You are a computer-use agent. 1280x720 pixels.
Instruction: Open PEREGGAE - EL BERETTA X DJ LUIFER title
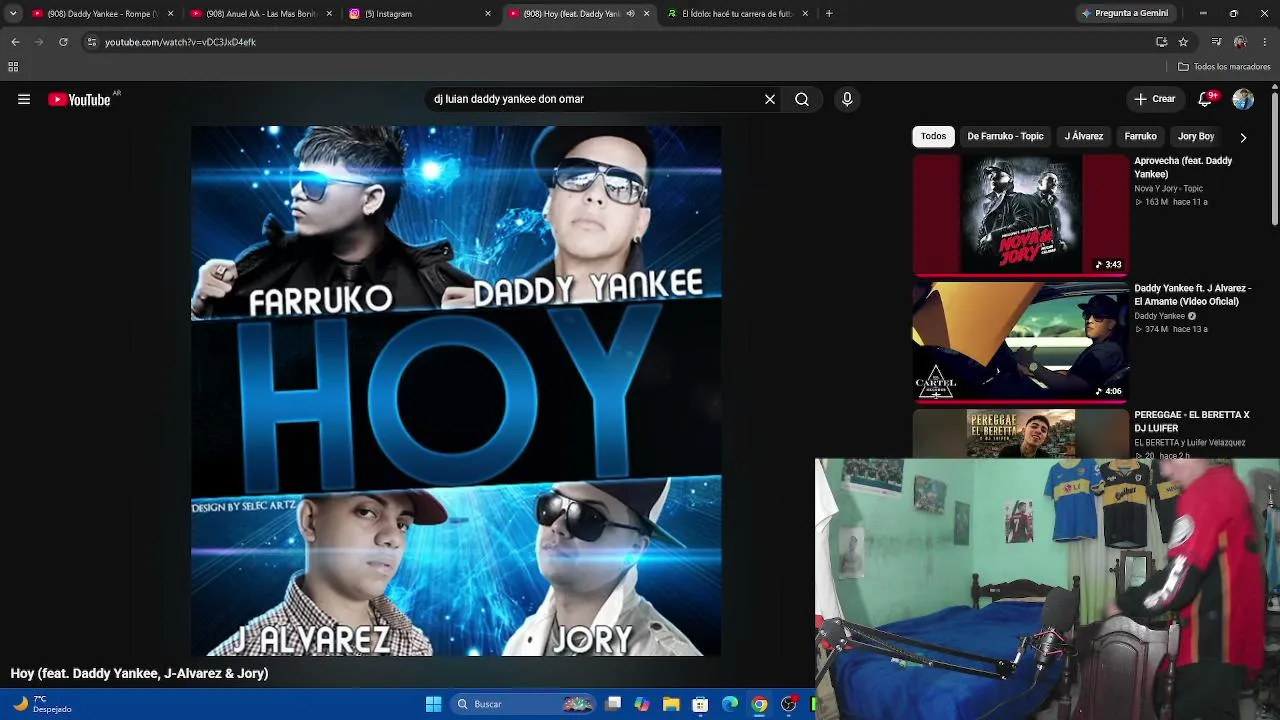[1192, 421]
